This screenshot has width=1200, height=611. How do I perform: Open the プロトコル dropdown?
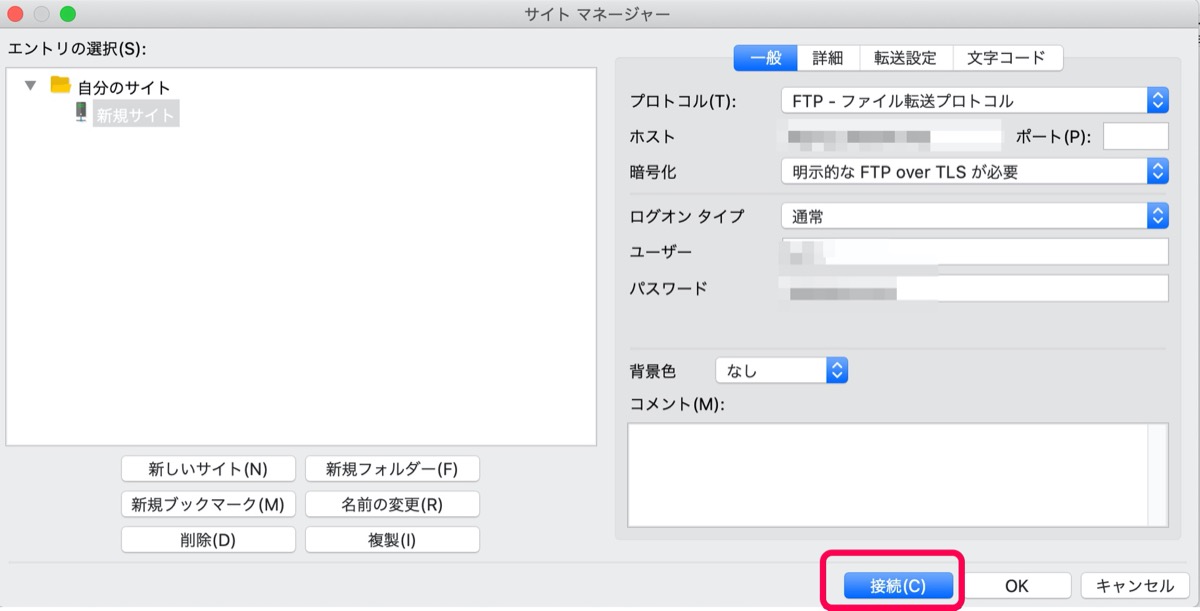(x=974, y=100)
